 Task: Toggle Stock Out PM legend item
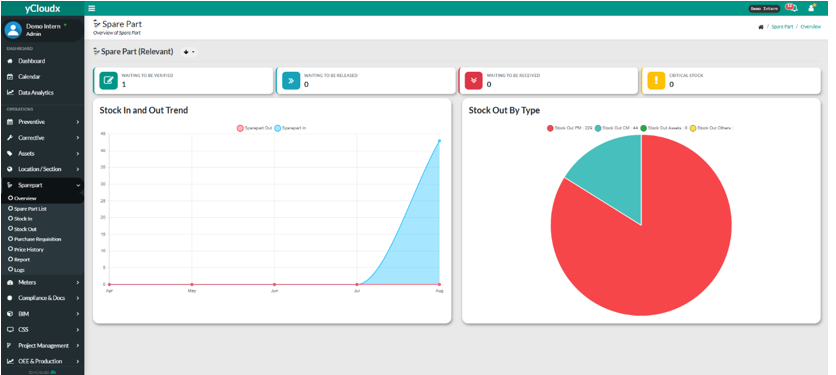[569, 128]
